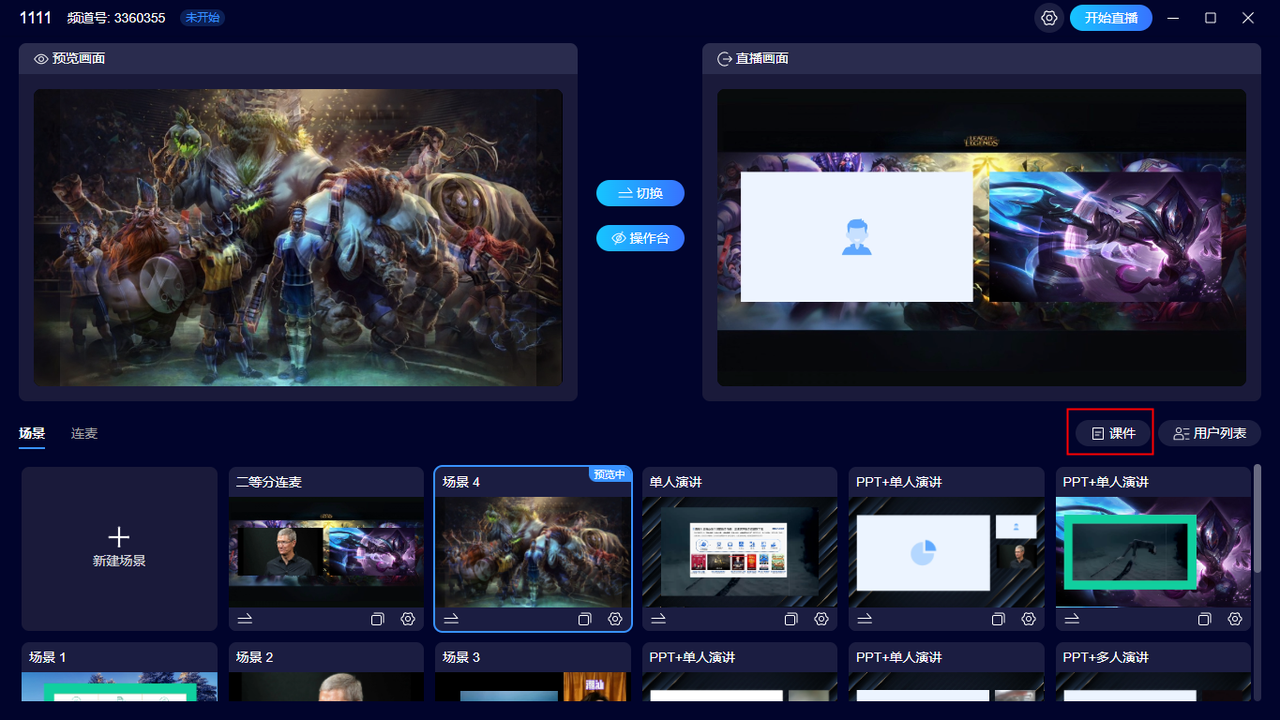The image size is (1280, 720).
Task: Select the pie-chart PPT+单人演讲 thumbnail
Action: (x=947, y=552)
